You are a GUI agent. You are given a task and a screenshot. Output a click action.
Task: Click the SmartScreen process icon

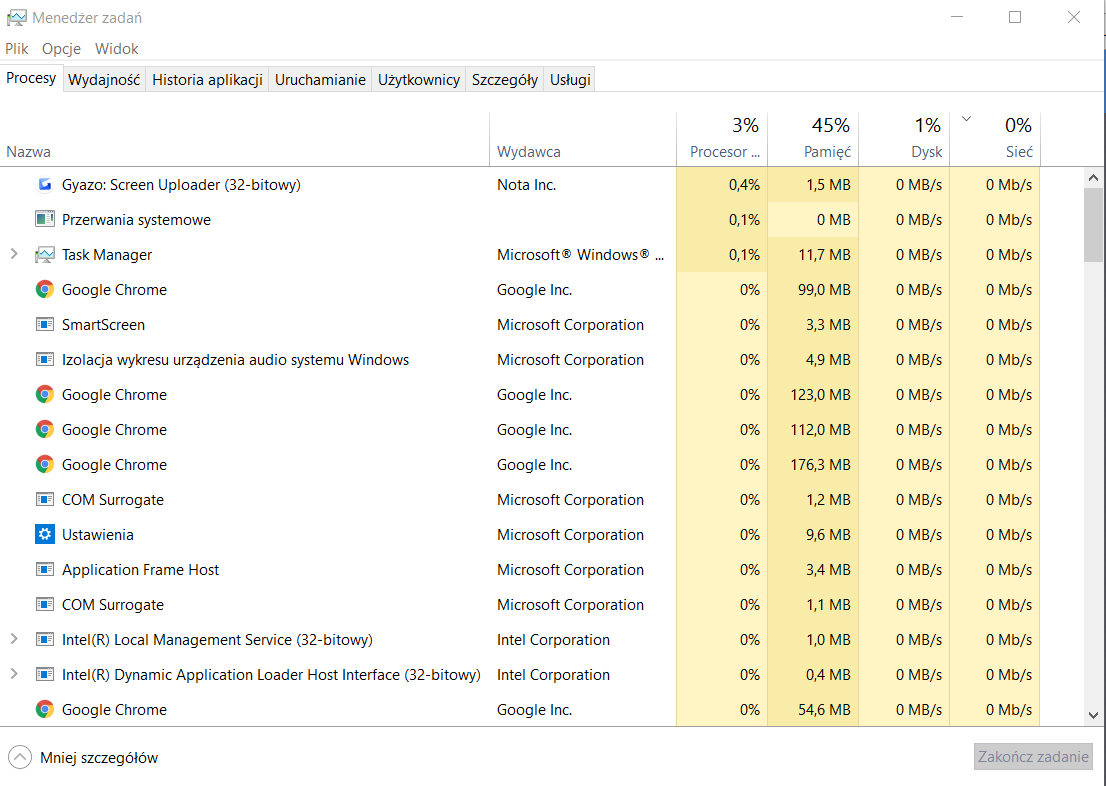click(44, 325)
